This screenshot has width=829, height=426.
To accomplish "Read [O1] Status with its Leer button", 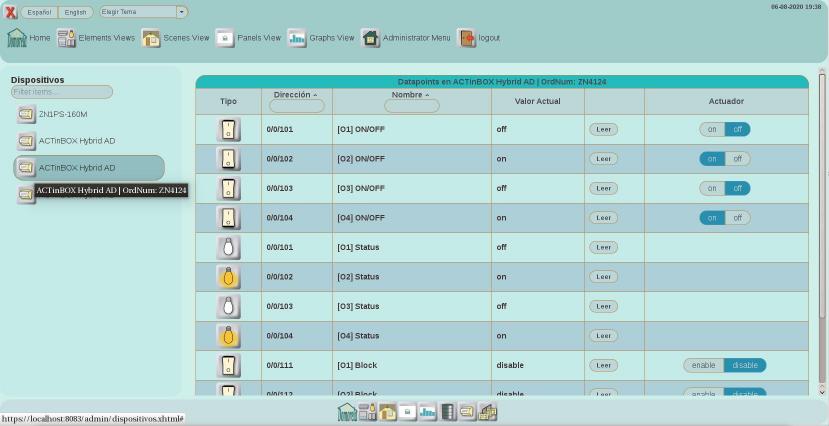I will [x=604, y=247].
